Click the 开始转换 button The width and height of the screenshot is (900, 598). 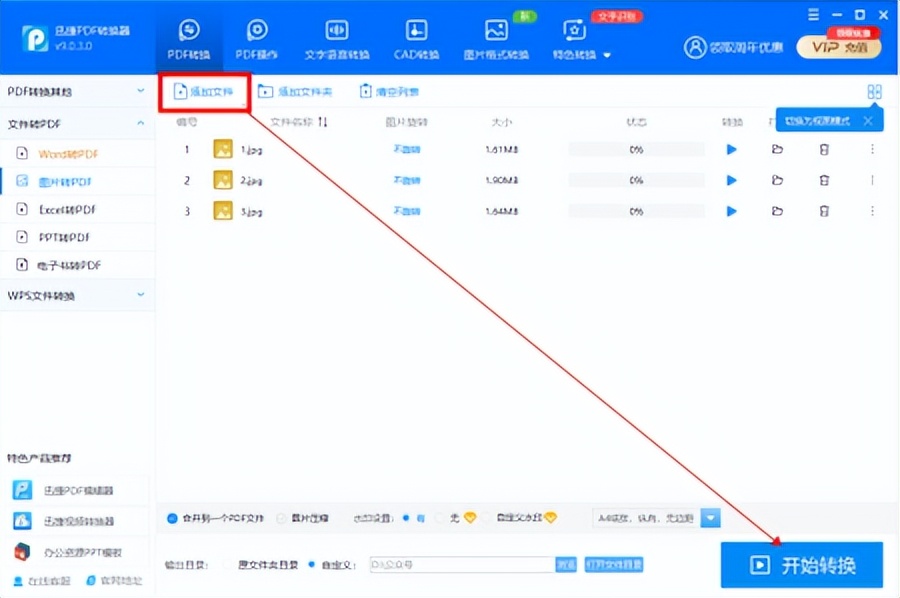click(802, 563)
